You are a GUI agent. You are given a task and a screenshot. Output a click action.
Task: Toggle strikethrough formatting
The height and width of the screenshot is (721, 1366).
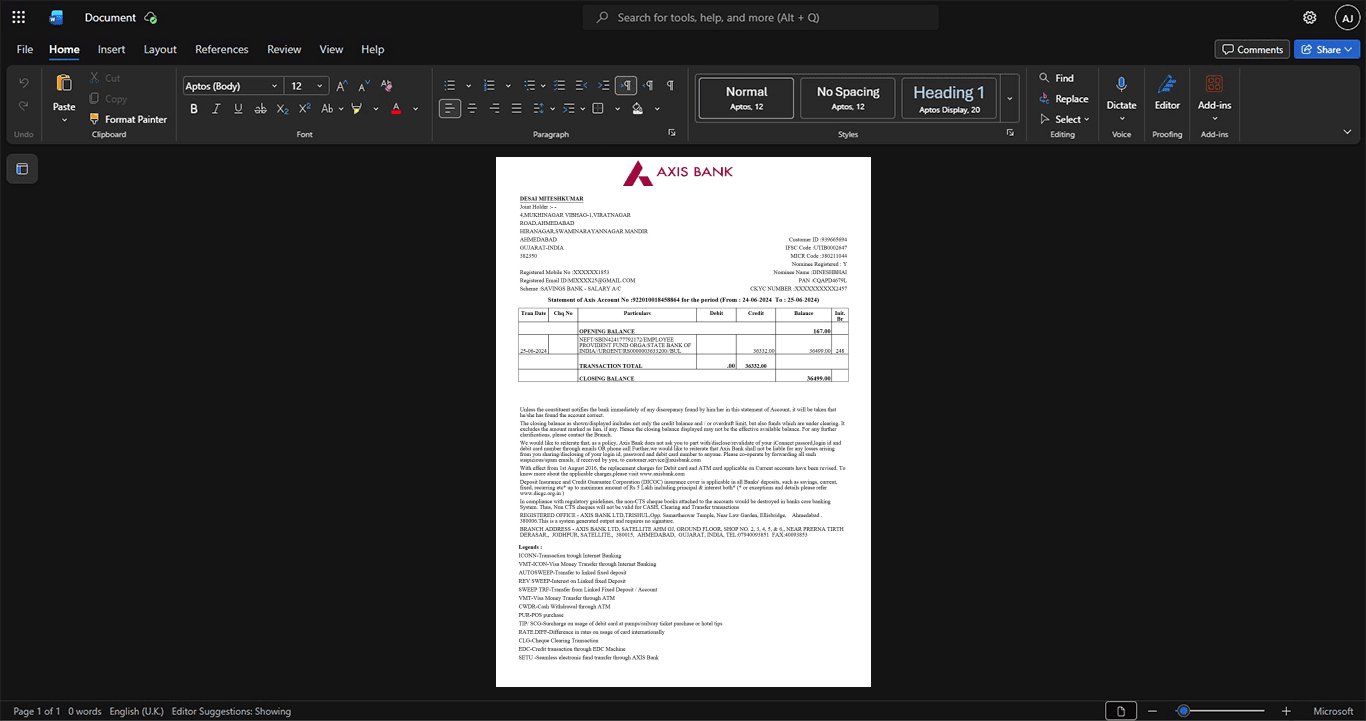tap(260, 108)
